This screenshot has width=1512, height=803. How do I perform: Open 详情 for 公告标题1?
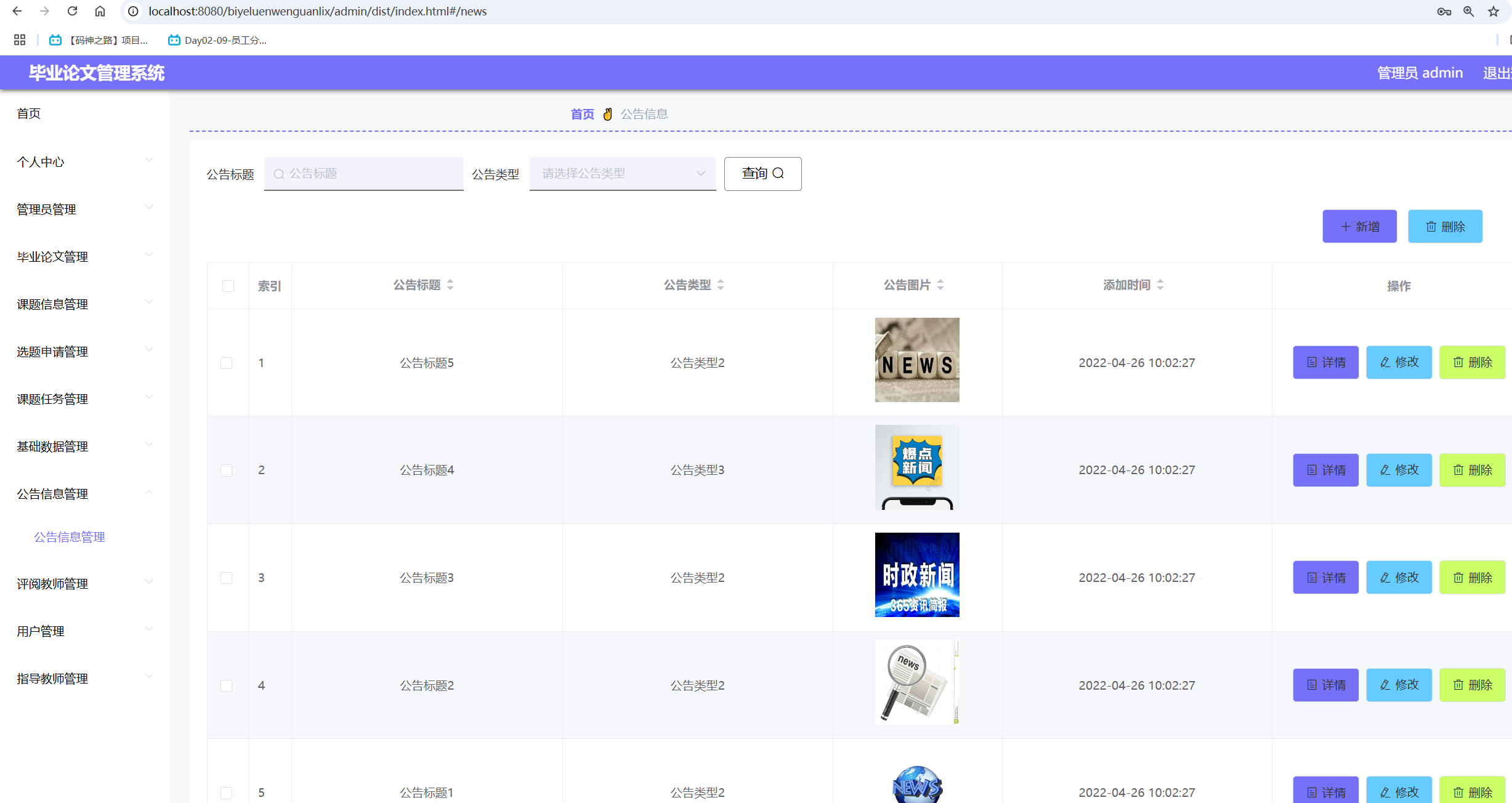pos(1325,791)
